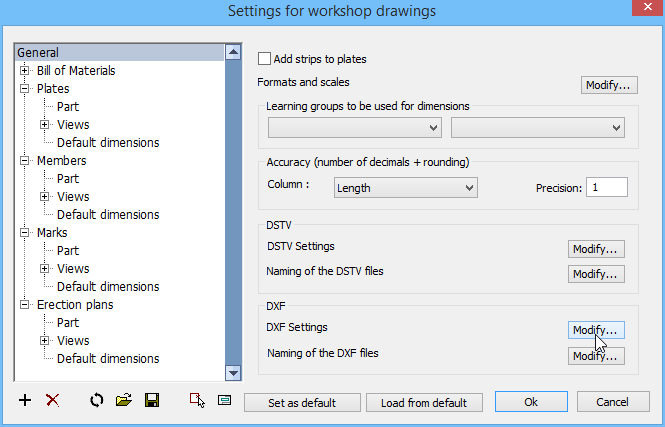
Task: Expand Views under Members
Action: point(45,197)
